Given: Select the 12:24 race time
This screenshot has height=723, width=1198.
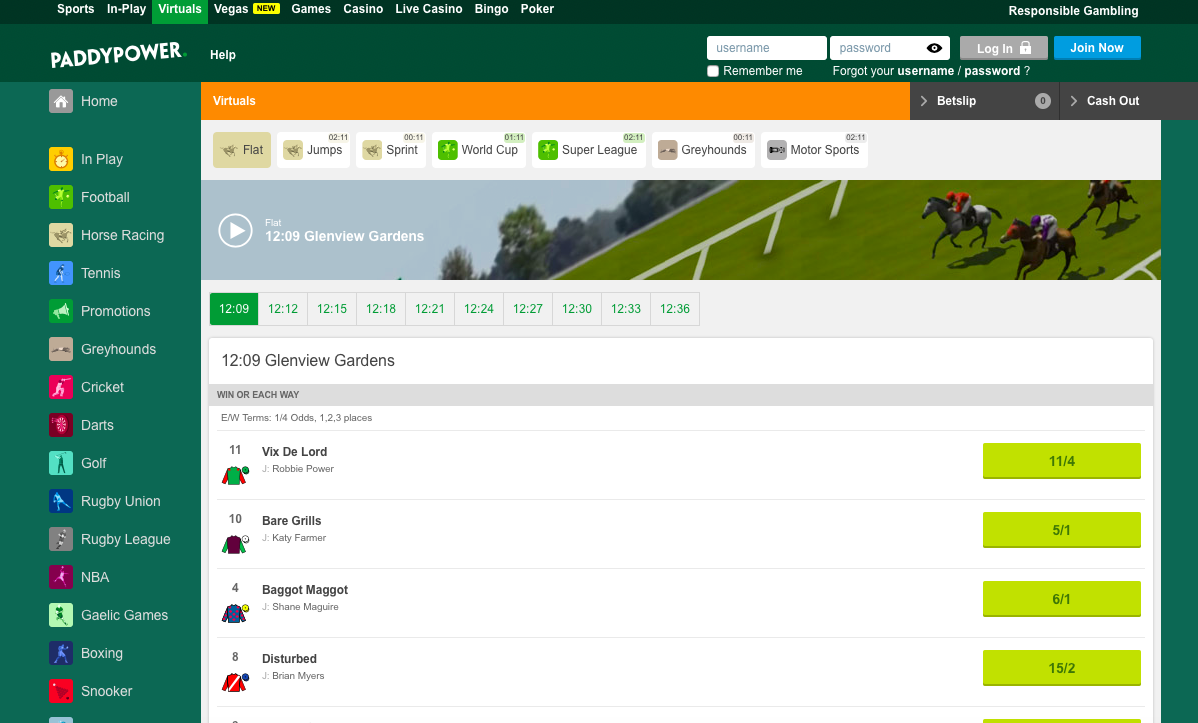Looking at the screenshot, I should click(x=479, y=309).
